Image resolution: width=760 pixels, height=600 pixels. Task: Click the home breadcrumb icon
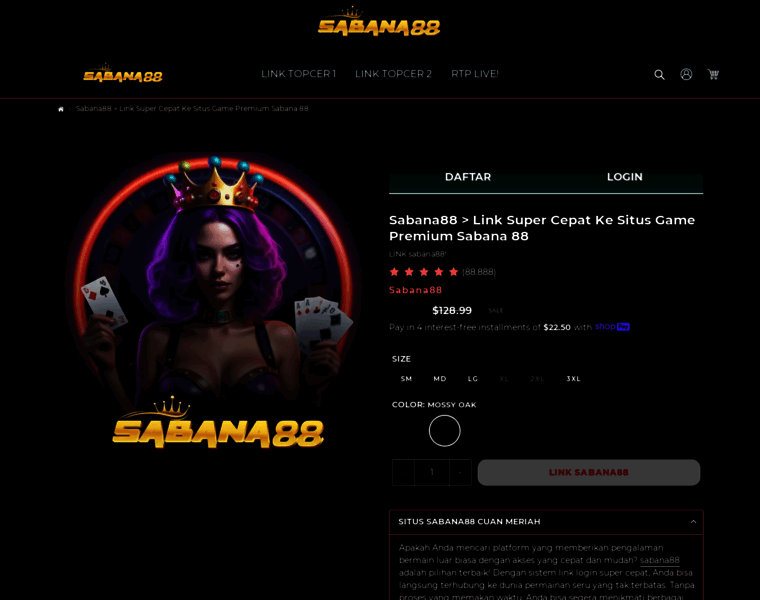pos(61,109)
